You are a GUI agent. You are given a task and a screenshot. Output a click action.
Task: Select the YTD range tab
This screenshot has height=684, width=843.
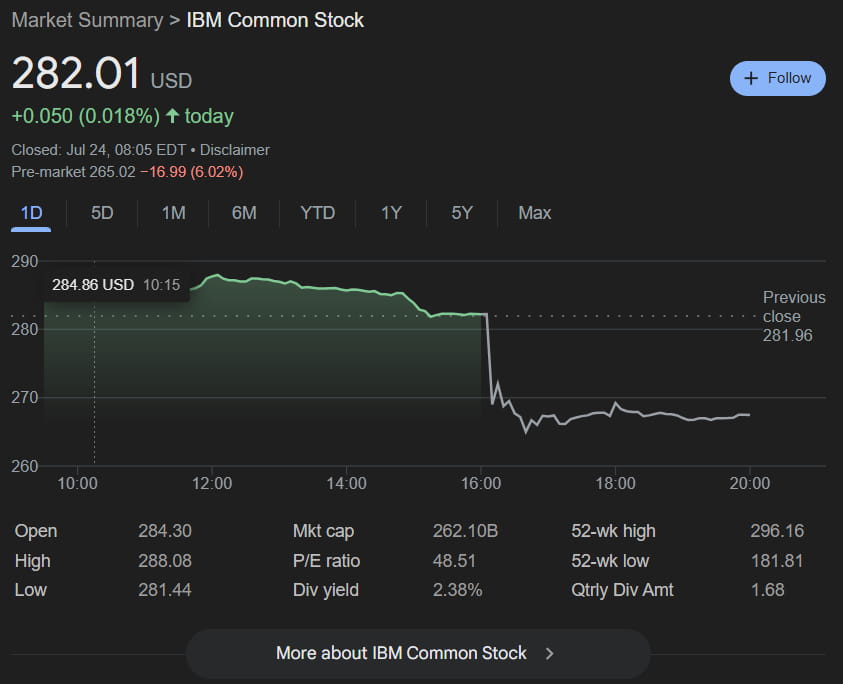317,213
